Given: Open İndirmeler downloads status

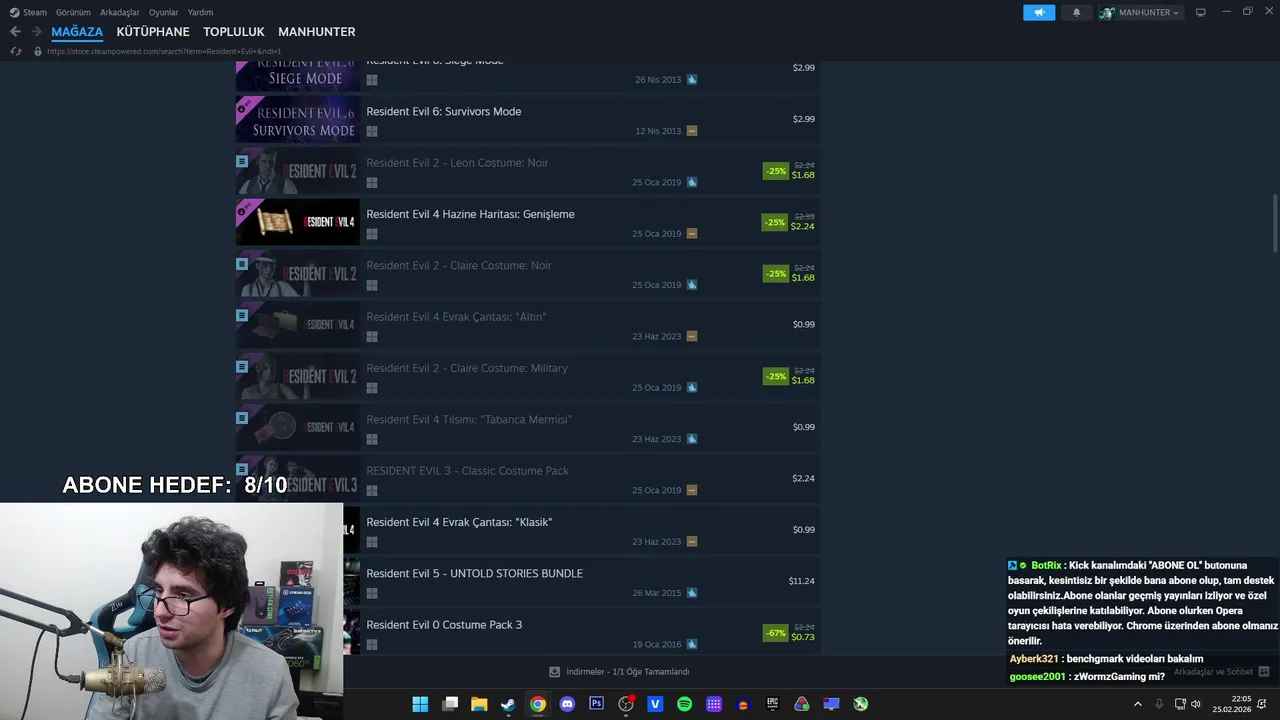Looking at the screenshot, I should pos(619,672).
